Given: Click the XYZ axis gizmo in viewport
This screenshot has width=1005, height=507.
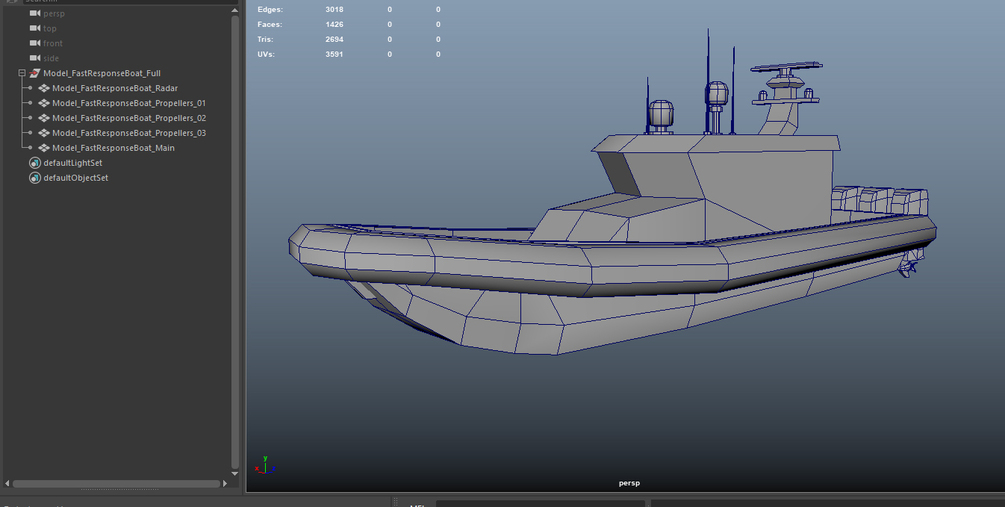Looking at the screenshot, I should (x=265, y=465).
